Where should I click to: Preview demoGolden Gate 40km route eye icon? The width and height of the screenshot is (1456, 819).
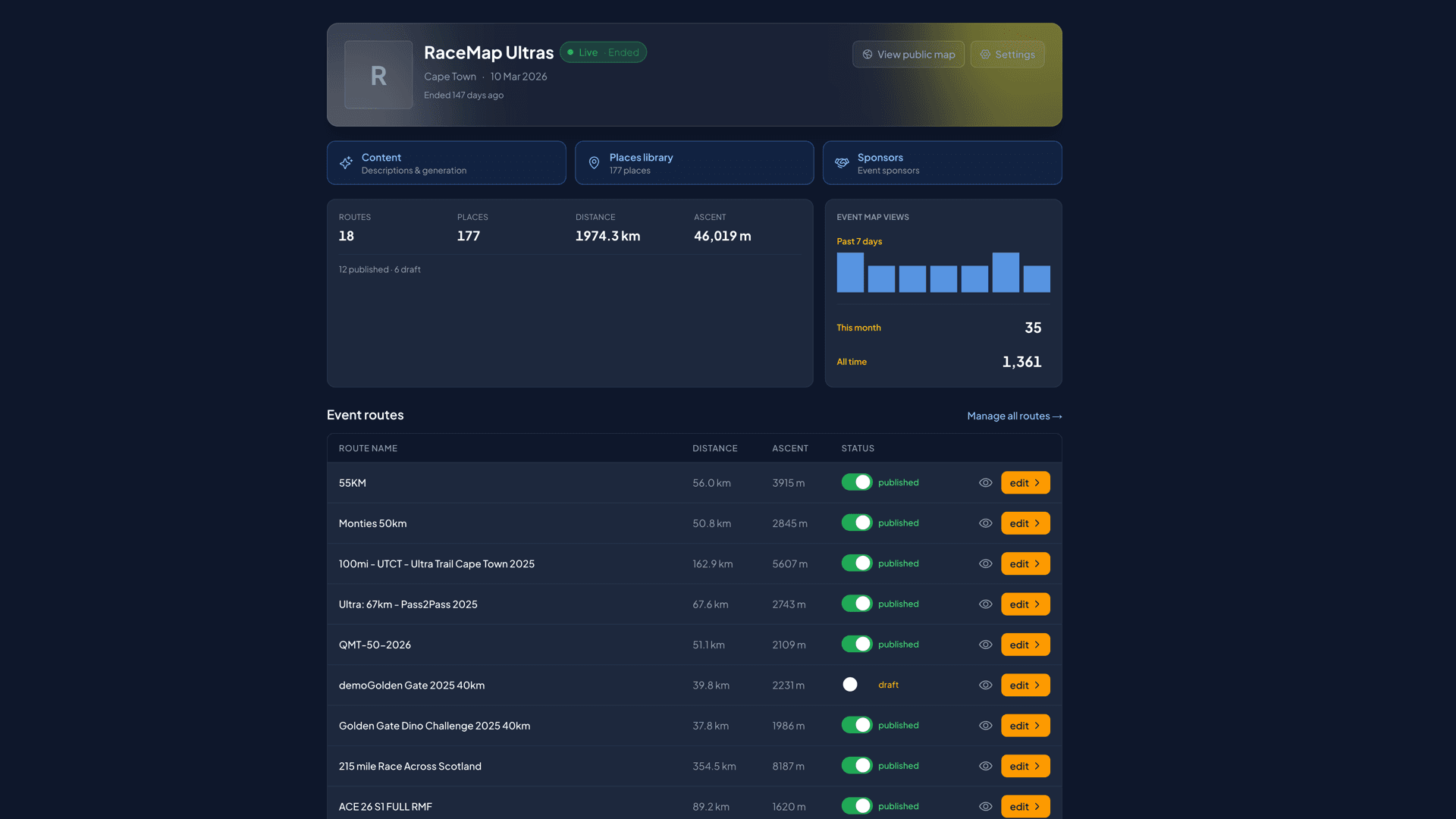[985, 686]
